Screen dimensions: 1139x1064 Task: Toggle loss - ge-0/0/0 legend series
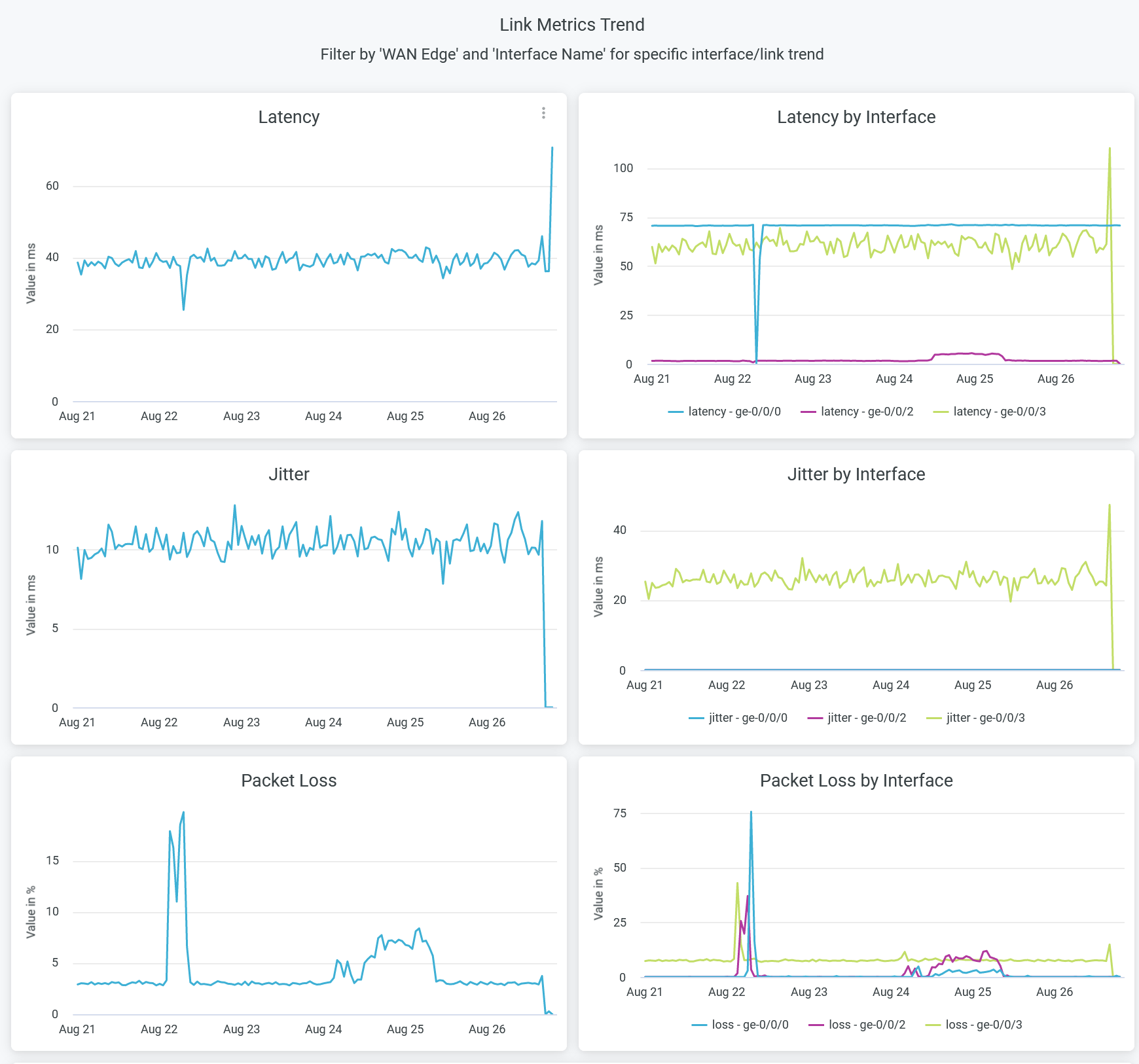pyautogui.click(x=740, y=1025)
